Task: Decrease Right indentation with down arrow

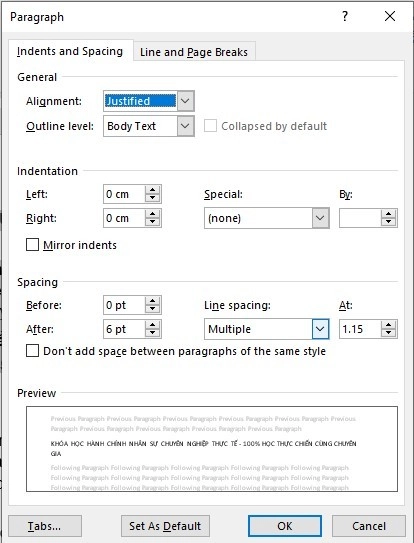Action: (x=152, y=222)
